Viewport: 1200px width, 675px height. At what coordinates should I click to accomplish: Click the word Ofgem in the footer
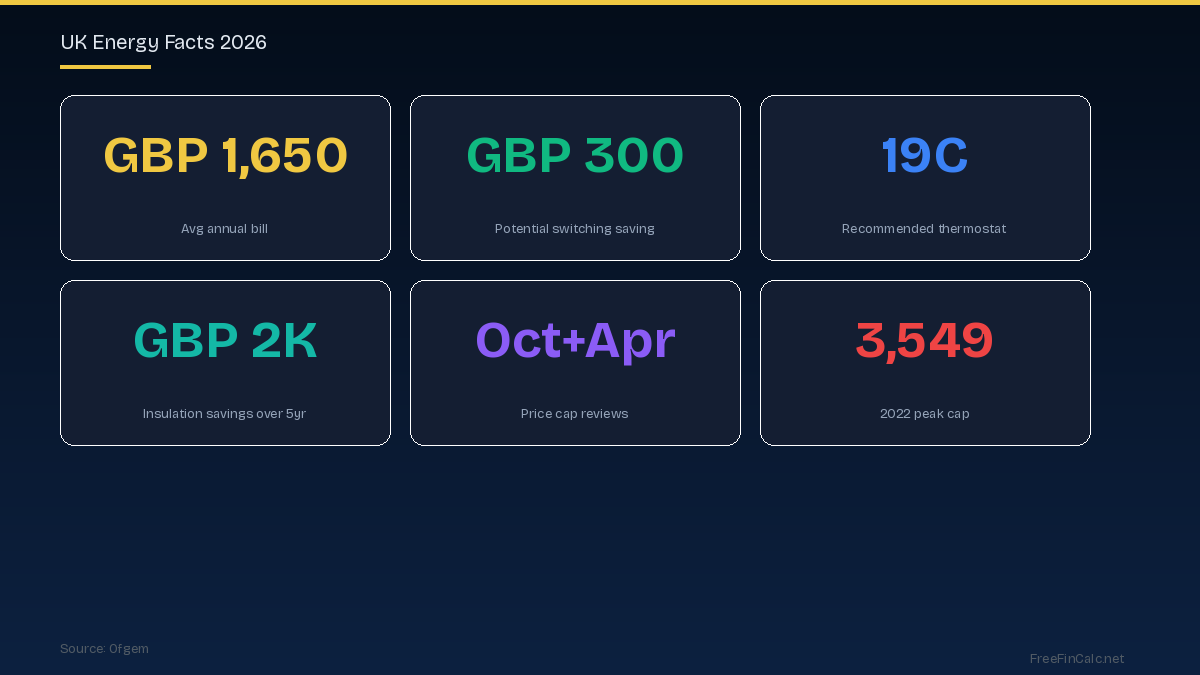[129, 649]
